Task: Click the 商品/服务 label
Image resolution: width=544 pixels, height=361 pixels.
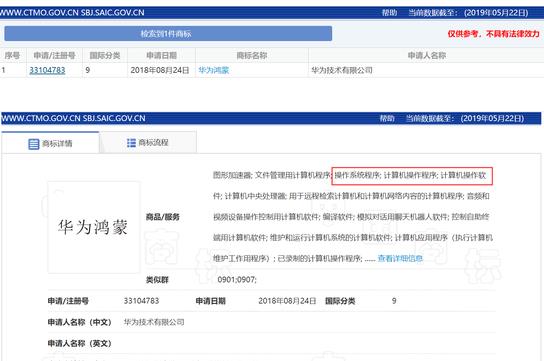Action: click(x=163, y=217)
